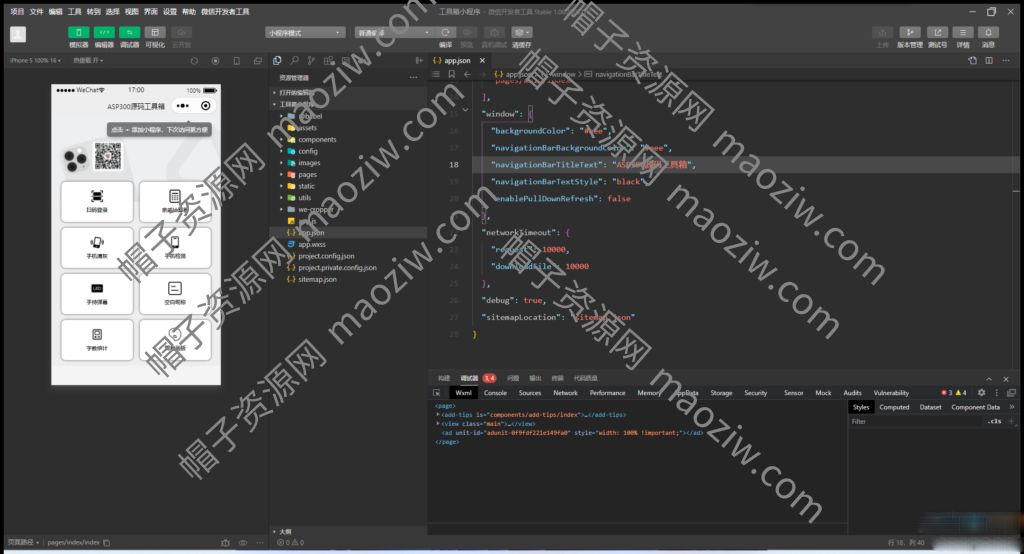Switch to the Computed styles tab
This screenshot has height=554, width=1024.
[x=894, y=408]
